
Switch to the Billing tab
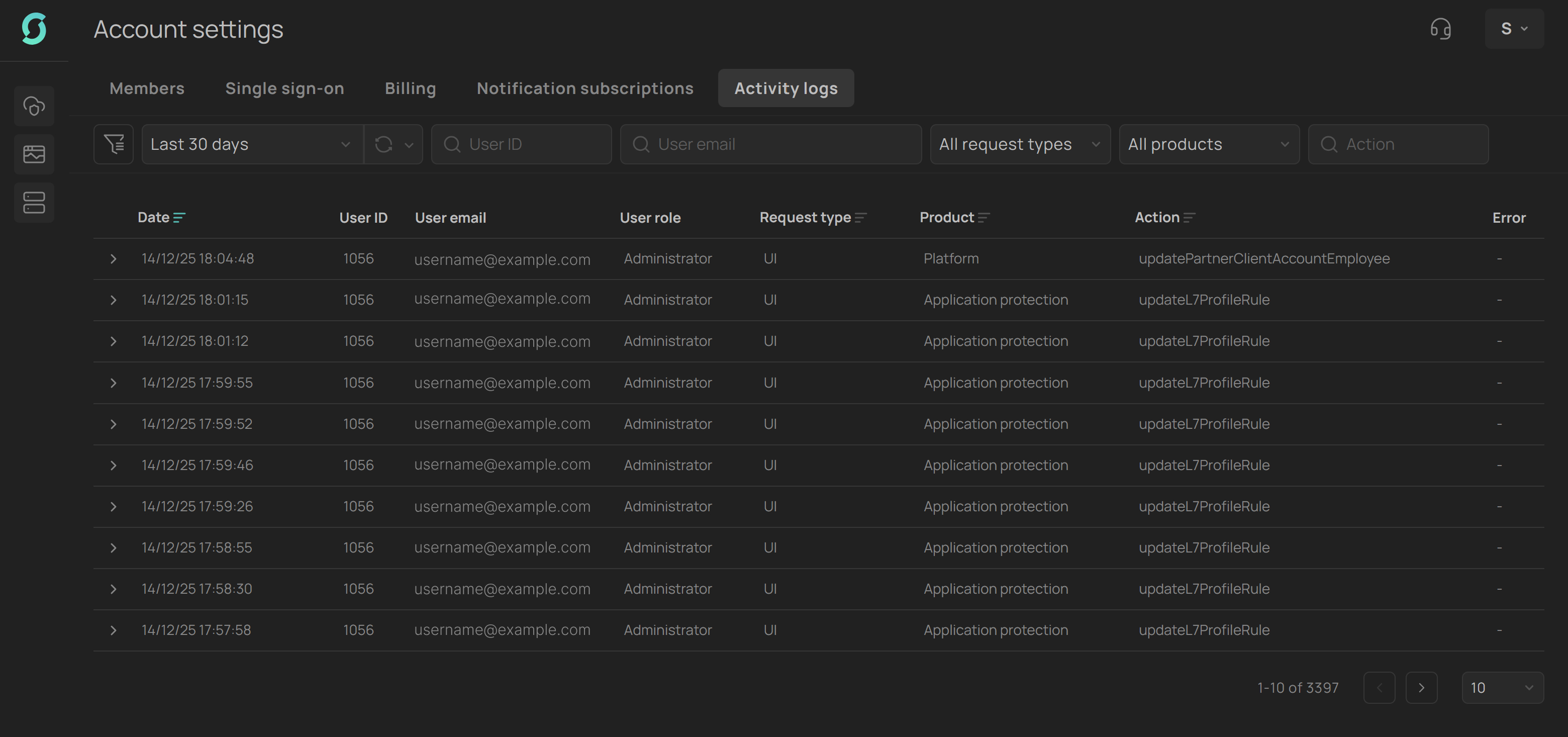click(x=410, y=88)
